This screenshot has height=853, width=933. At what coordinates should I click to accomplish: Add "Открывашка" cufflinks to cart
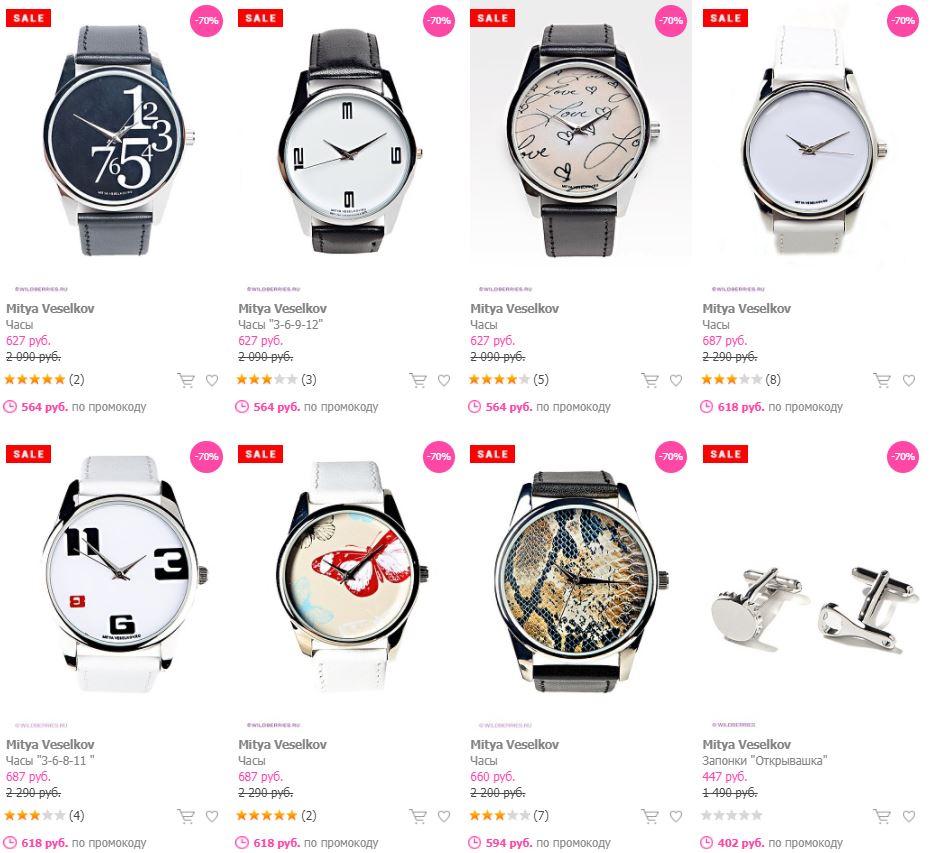click(x=882, y=816)
